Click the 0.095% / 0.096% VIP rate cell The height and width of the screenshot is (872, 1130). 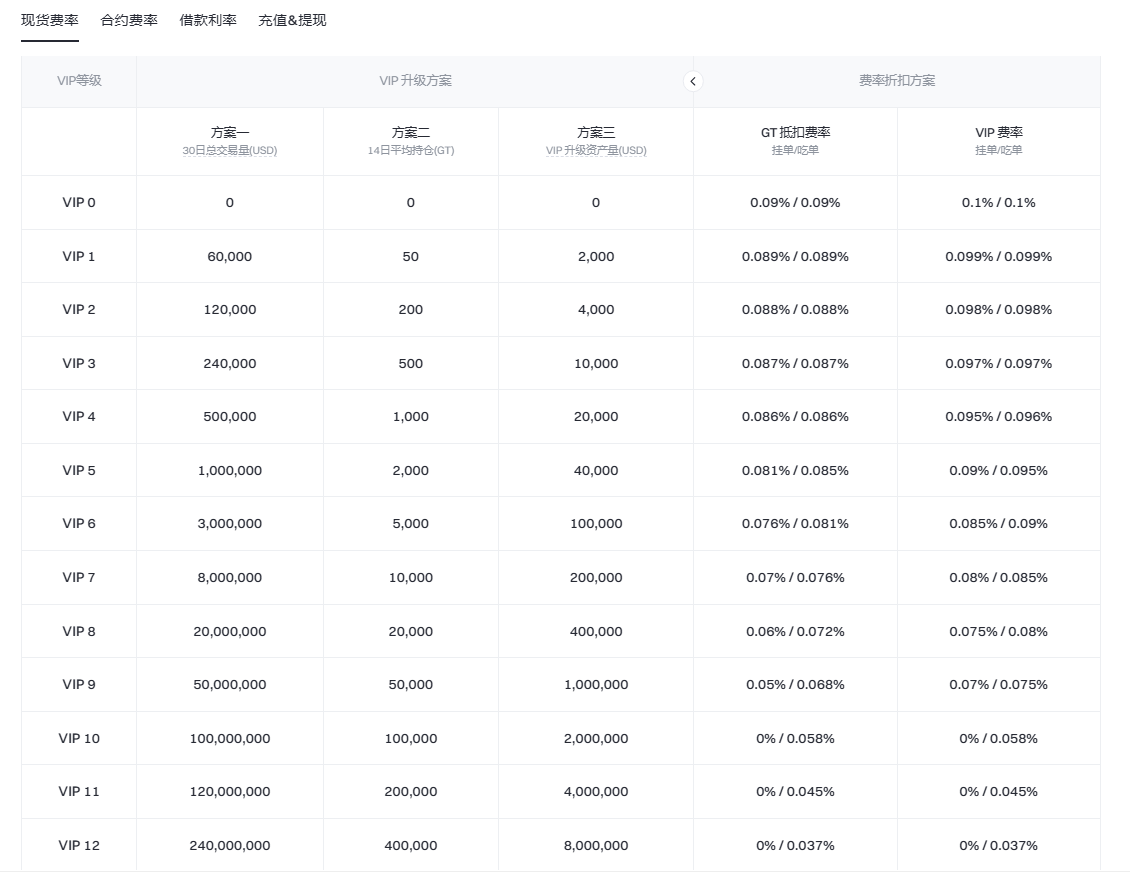point(999,417)
